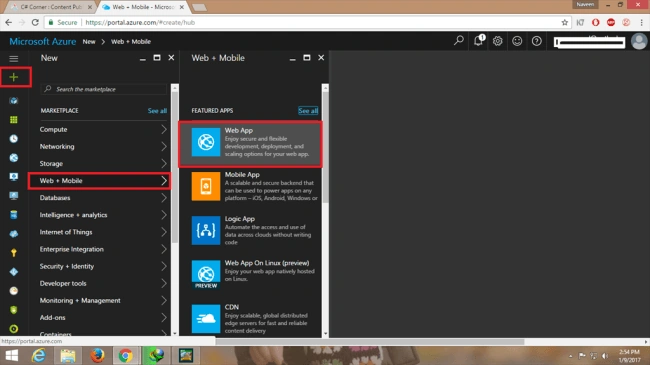
Task: Open the help question mark icon
Action: 536,41
